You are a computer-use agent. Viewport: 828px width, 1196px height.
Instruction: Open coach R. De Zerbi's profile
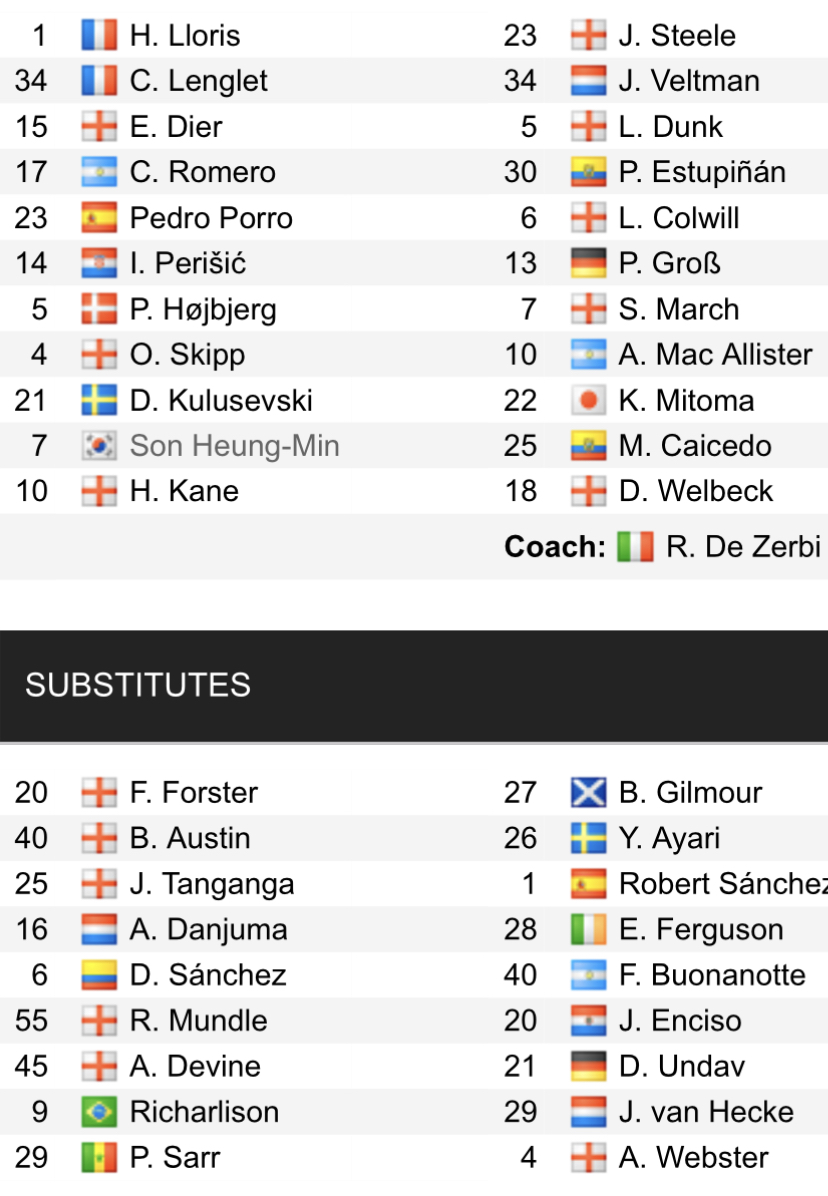[743, 547]
